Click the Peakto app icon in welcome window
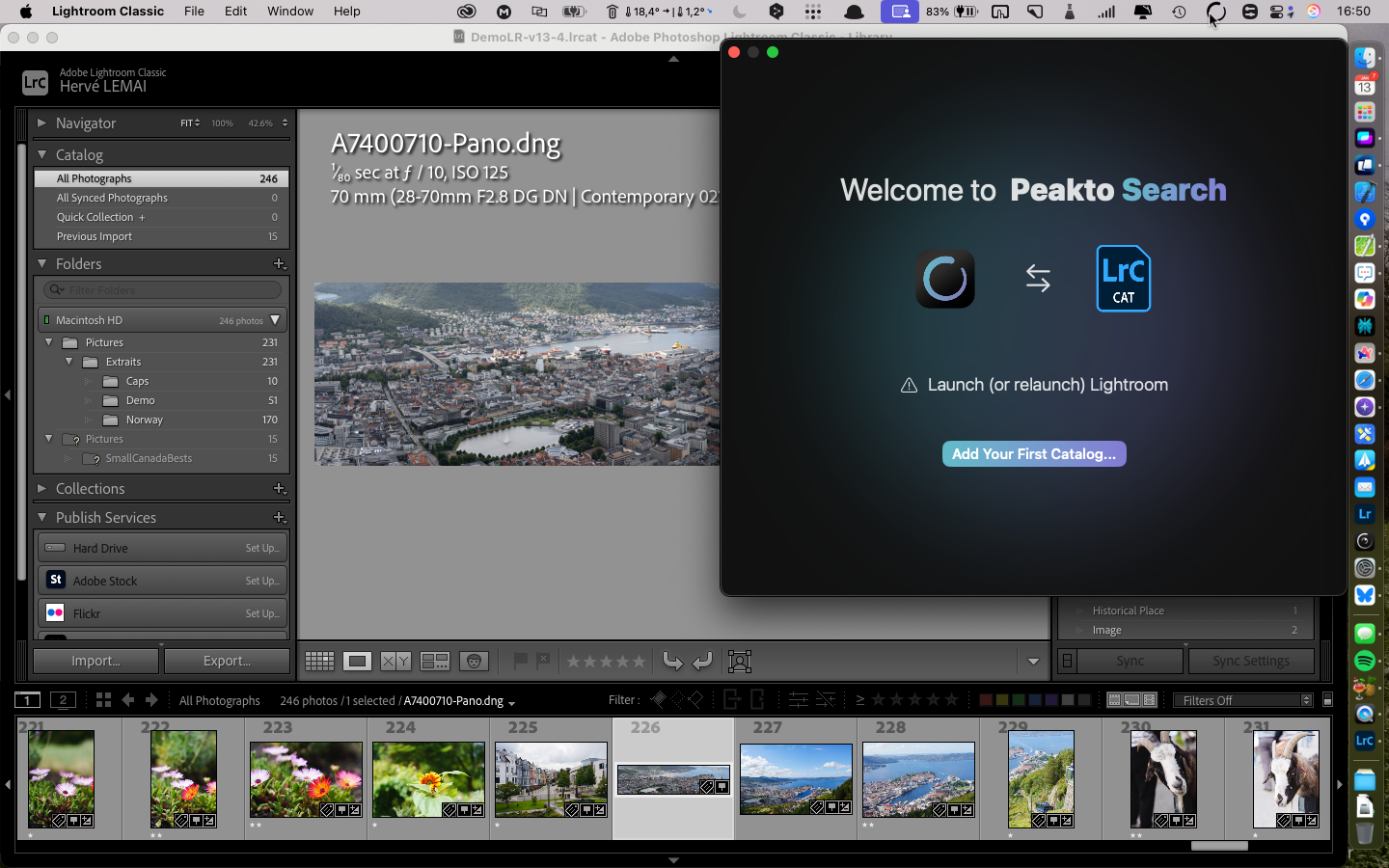The height and width of the screenshot is (868, 1389). 945,279
